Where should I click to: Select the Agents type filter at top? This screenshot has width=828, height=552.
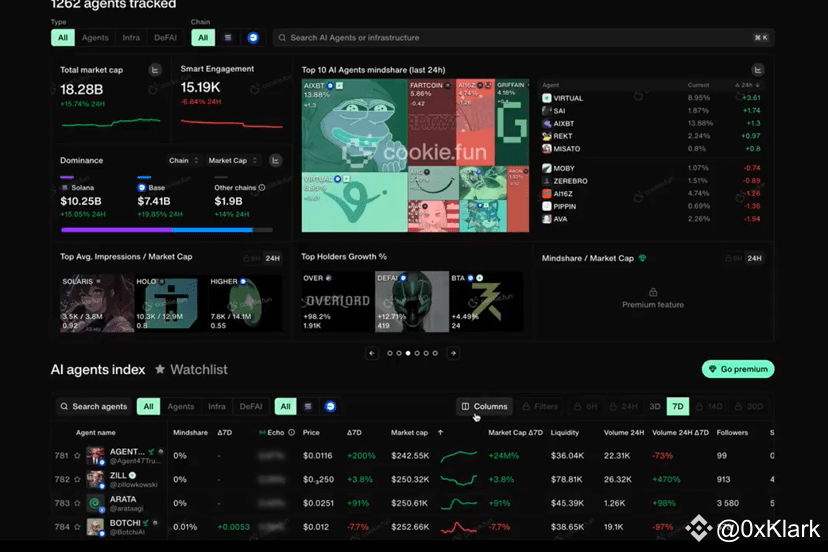click(x=95, y=38)
